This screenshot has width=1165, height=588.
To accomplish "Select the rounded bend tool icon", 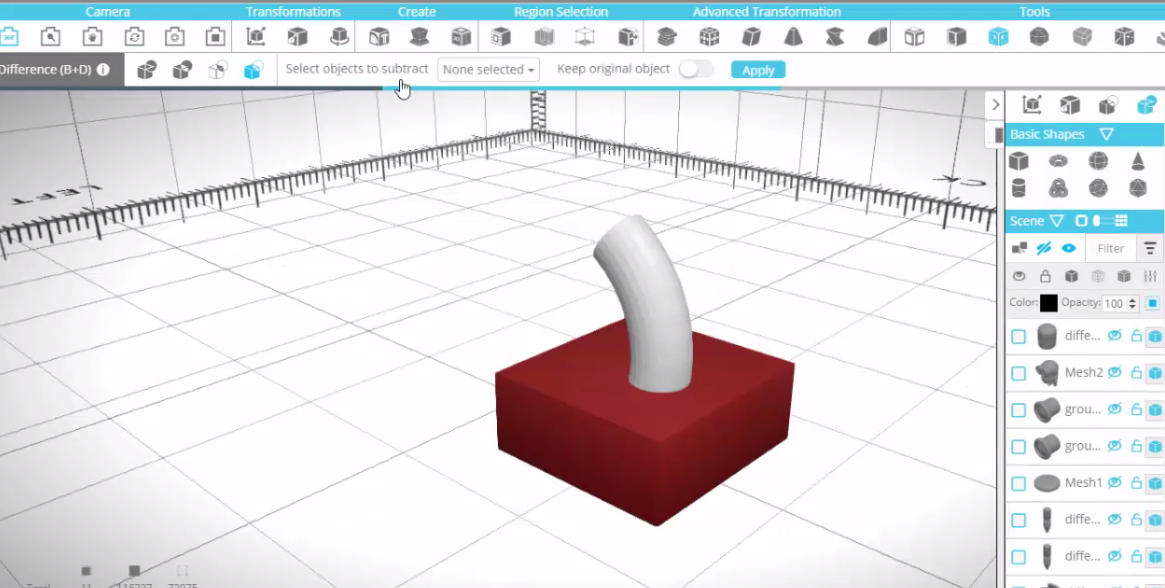I will click(x=877, y=36).
